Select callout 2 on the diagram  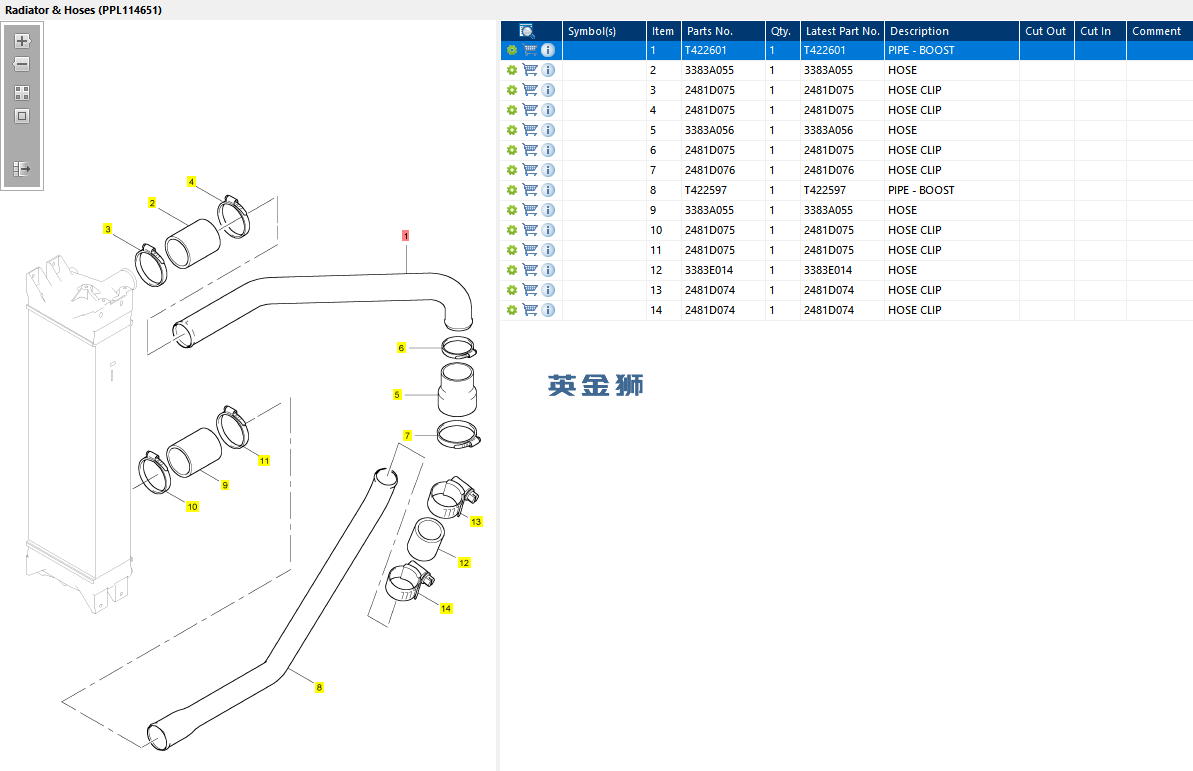coord(152,203)
